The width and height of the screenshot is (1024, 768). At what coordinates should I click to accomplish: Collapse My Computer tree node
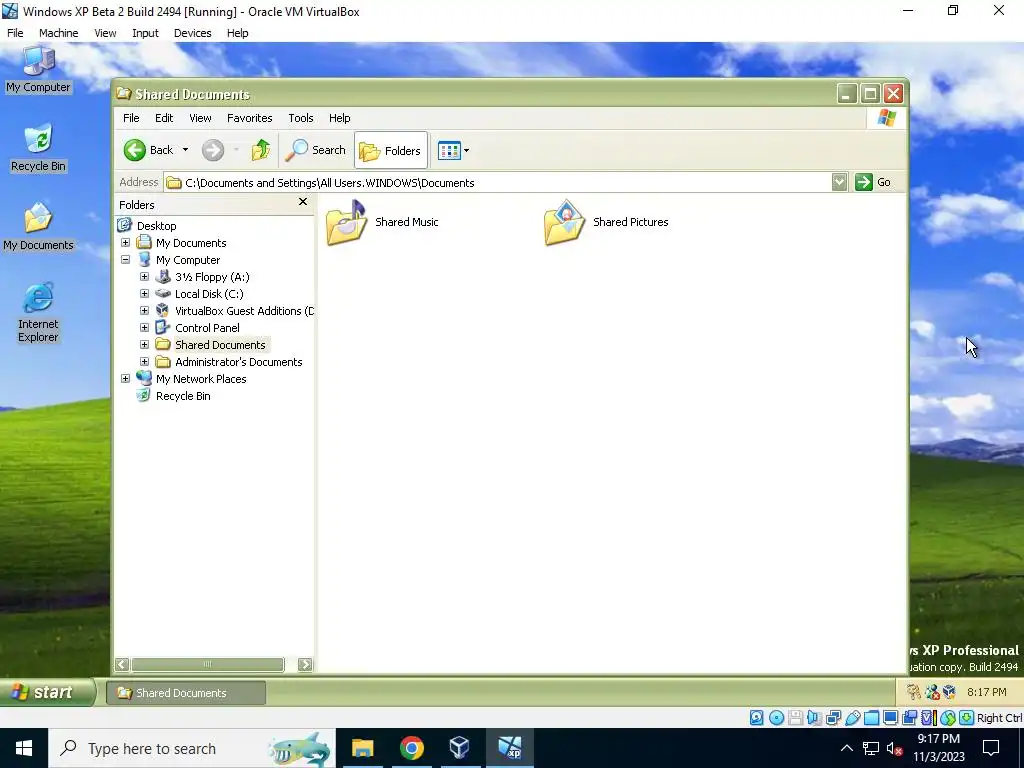(x=125, y=259)
